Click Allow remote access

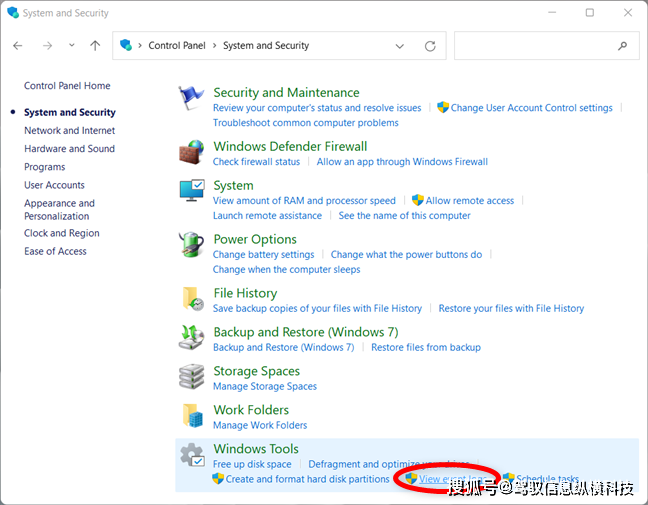pos(470,200)
